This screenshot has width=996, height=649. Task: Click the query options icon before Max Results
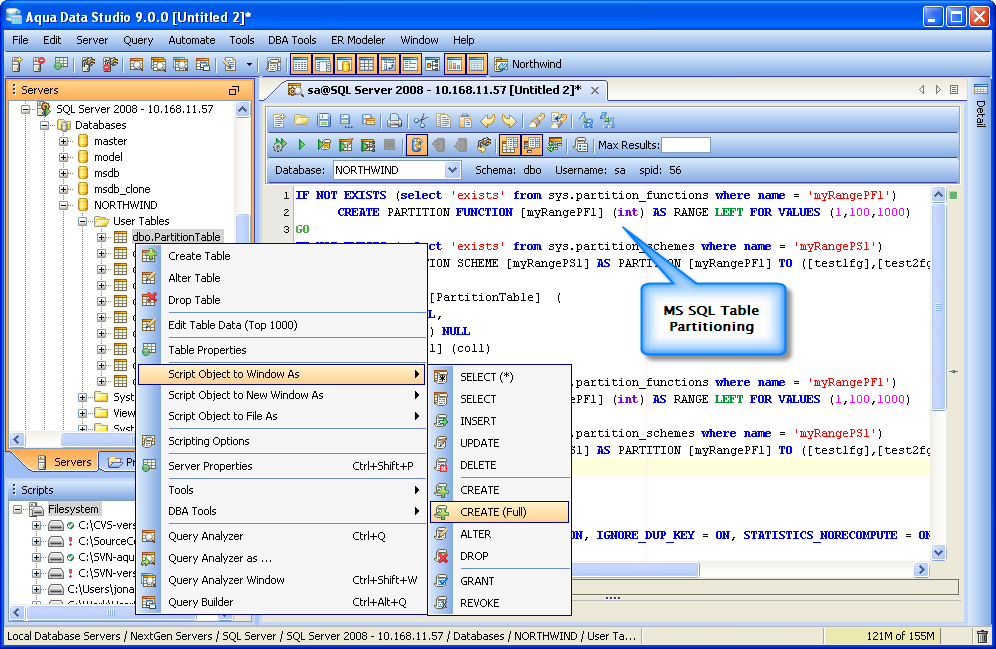click(580, 145)
